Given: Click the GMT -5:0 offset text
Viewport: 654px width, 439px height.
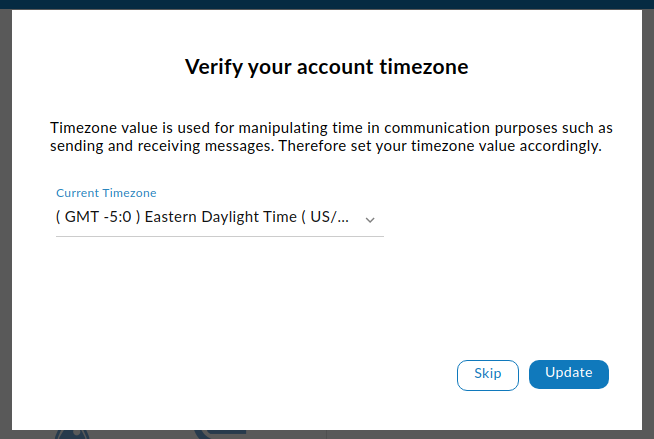Looking at the screenshot, I should pos(98,217).
